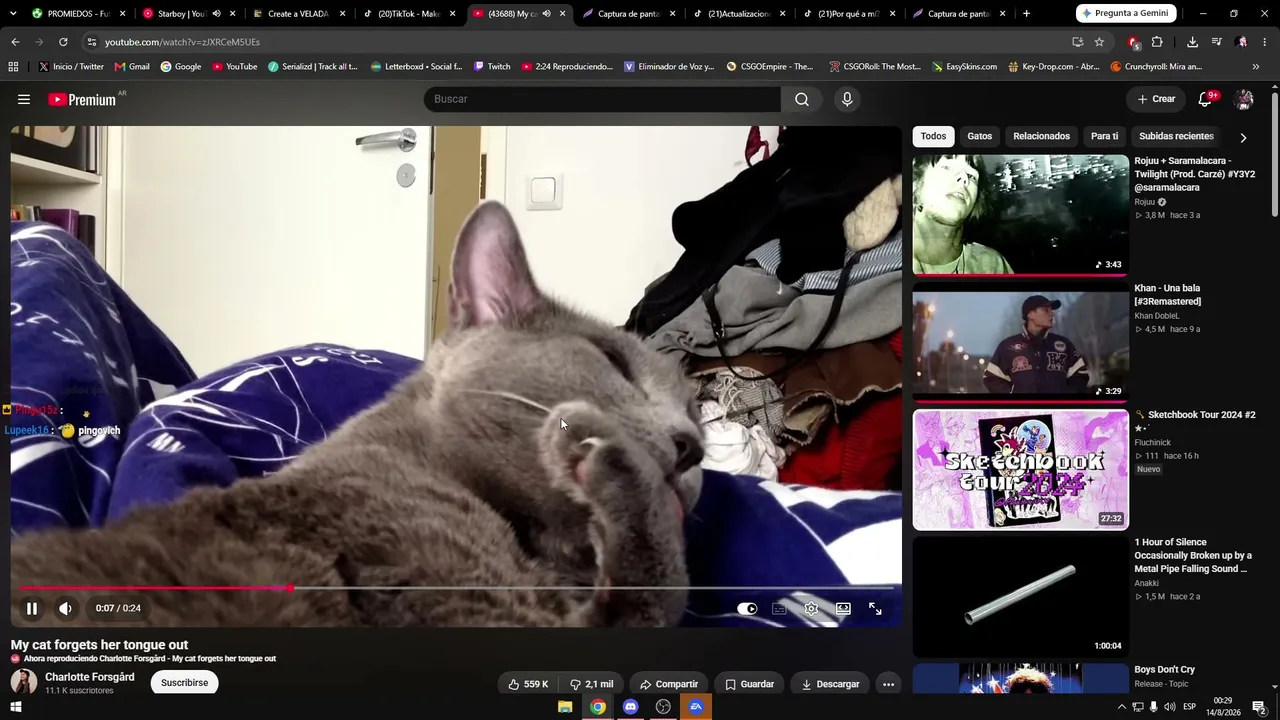The height and width of the screenshot is (720, 1280).
Task: Select the Gatos filter chip
Action: 980,136
